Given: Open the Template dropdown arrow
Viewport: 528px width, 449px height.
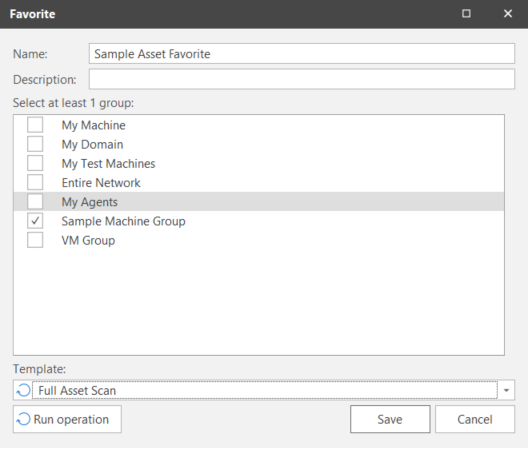Looking at the screenshot, I should (x=506, y=390).
